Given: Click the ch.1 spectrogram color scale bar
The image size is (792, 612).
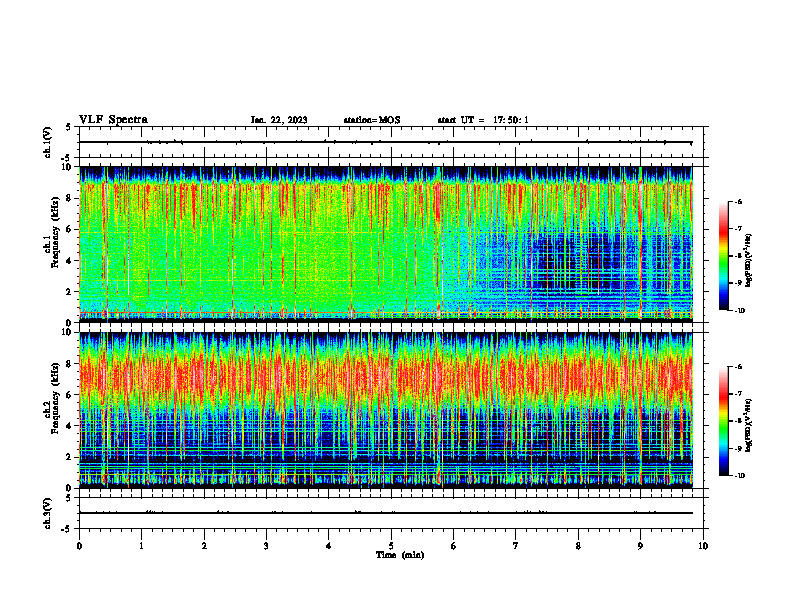Looking at the screenshot, I should coord(723,256).
